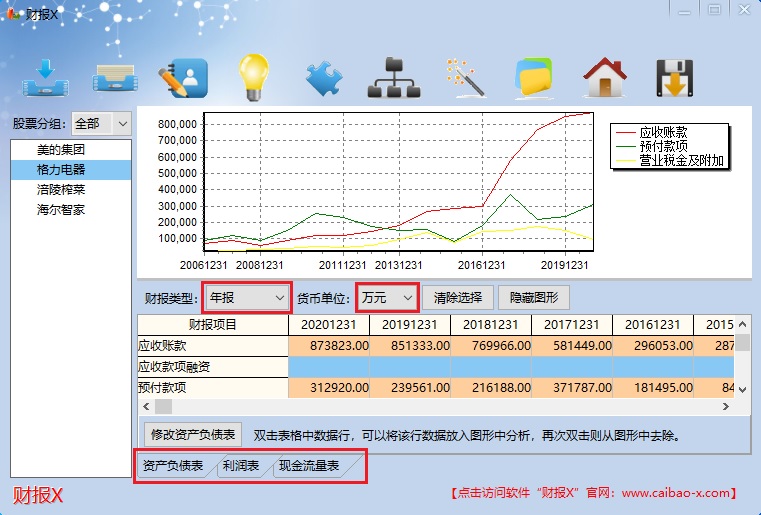Click the table's scroll left arrow

146,406
